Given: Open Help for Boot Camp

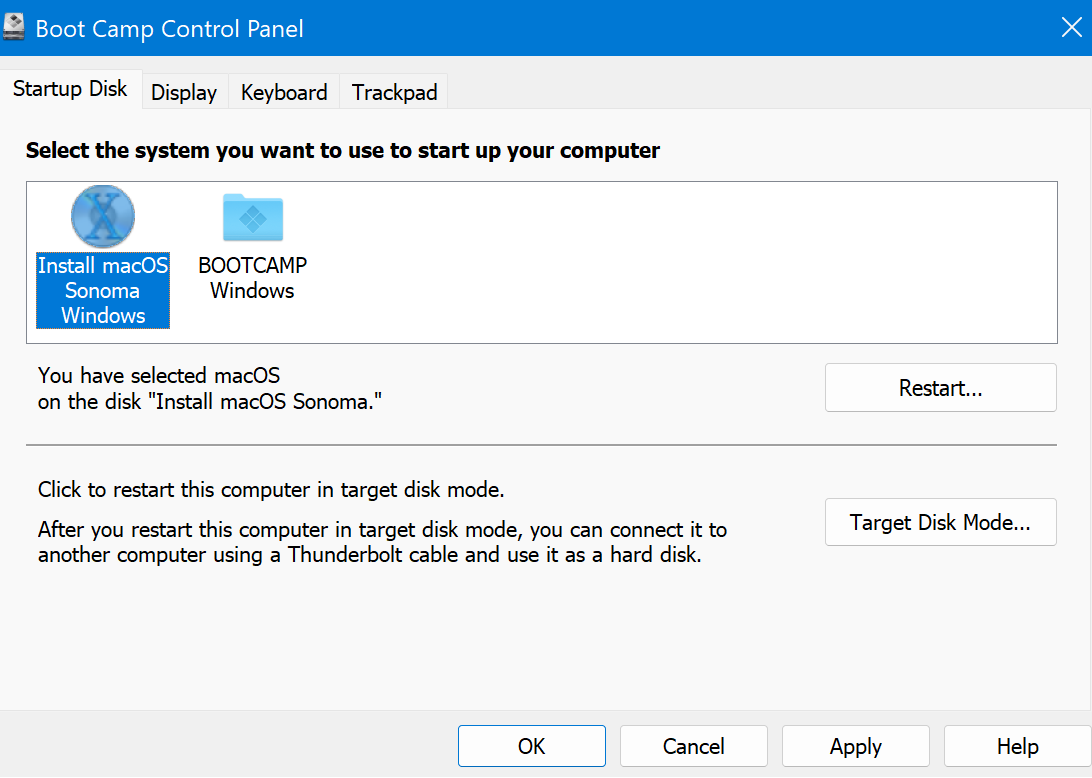Looking at the screenshot, I should [x=1017, y=746].
